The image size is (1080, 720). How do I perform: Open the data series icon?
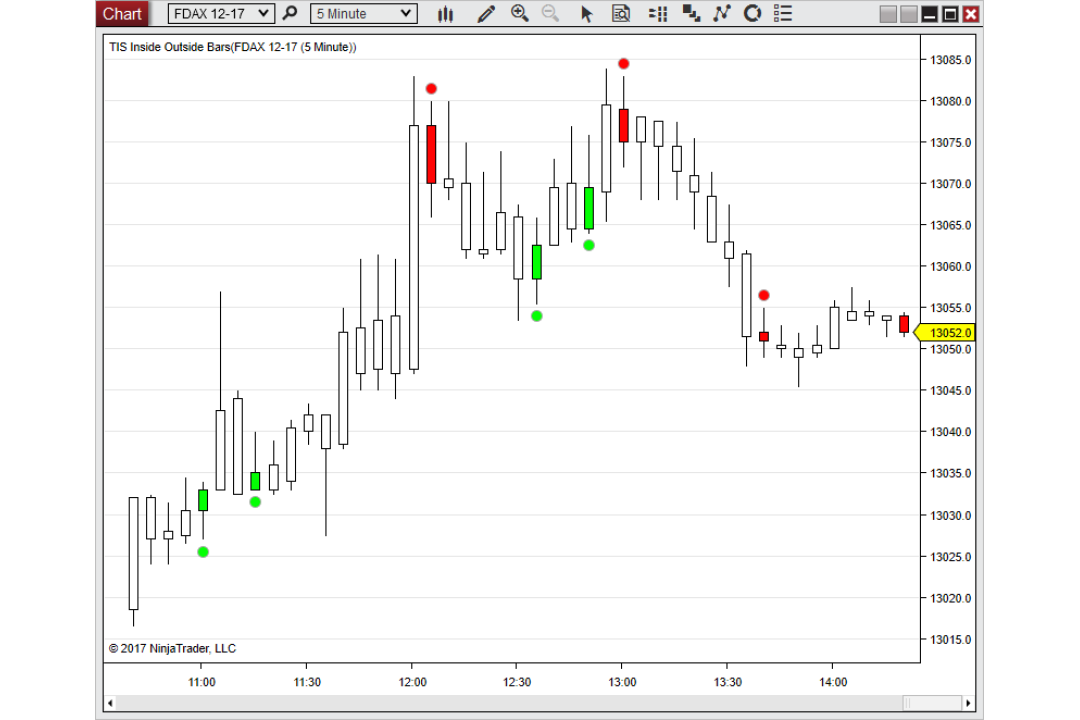(691, 14)
